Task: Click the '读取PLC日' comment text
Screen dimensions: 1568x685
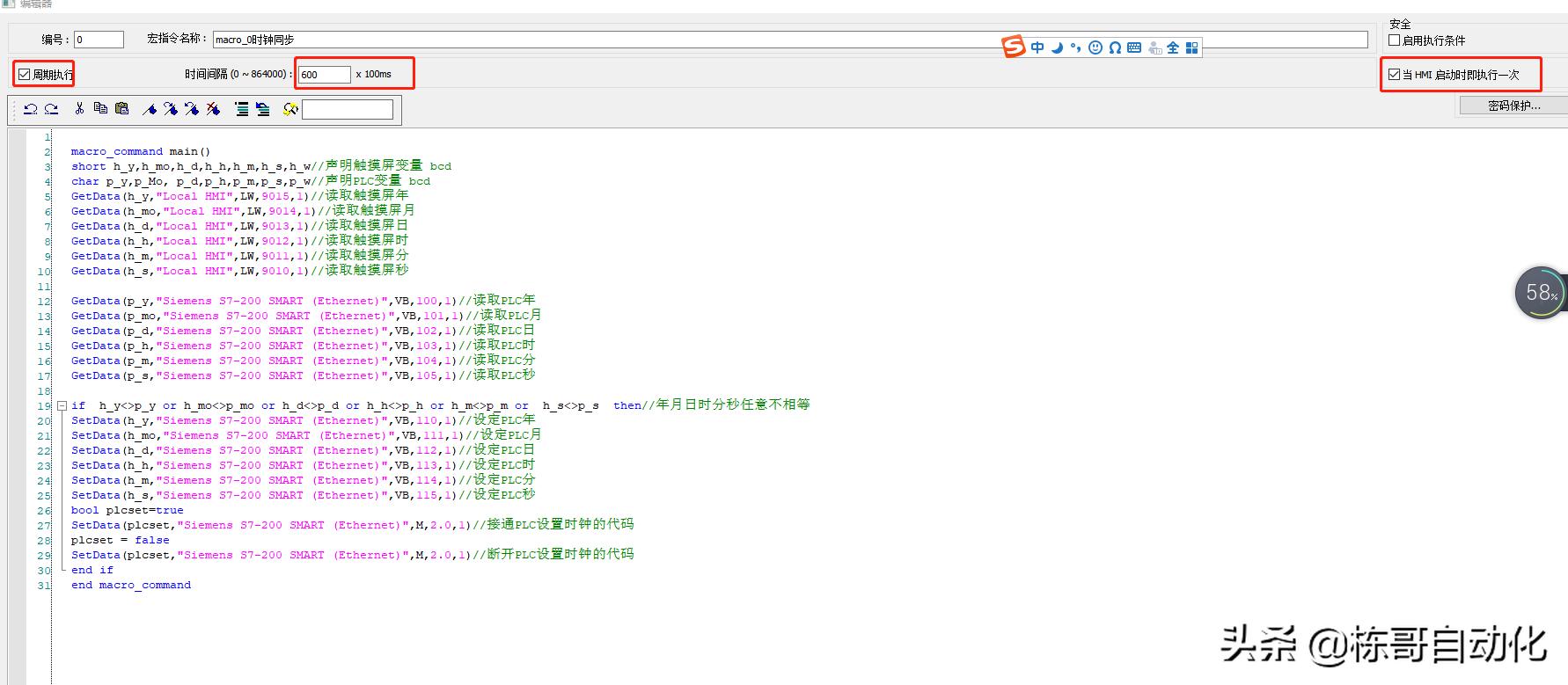Action: (x=503, y=330)
